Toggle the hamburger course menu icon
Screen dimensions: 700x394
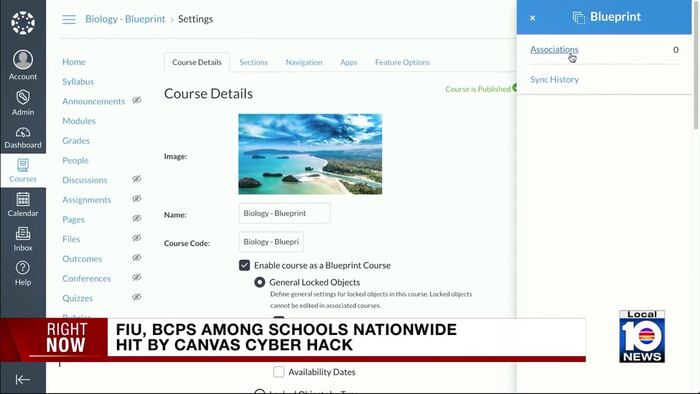click(69, 19)
